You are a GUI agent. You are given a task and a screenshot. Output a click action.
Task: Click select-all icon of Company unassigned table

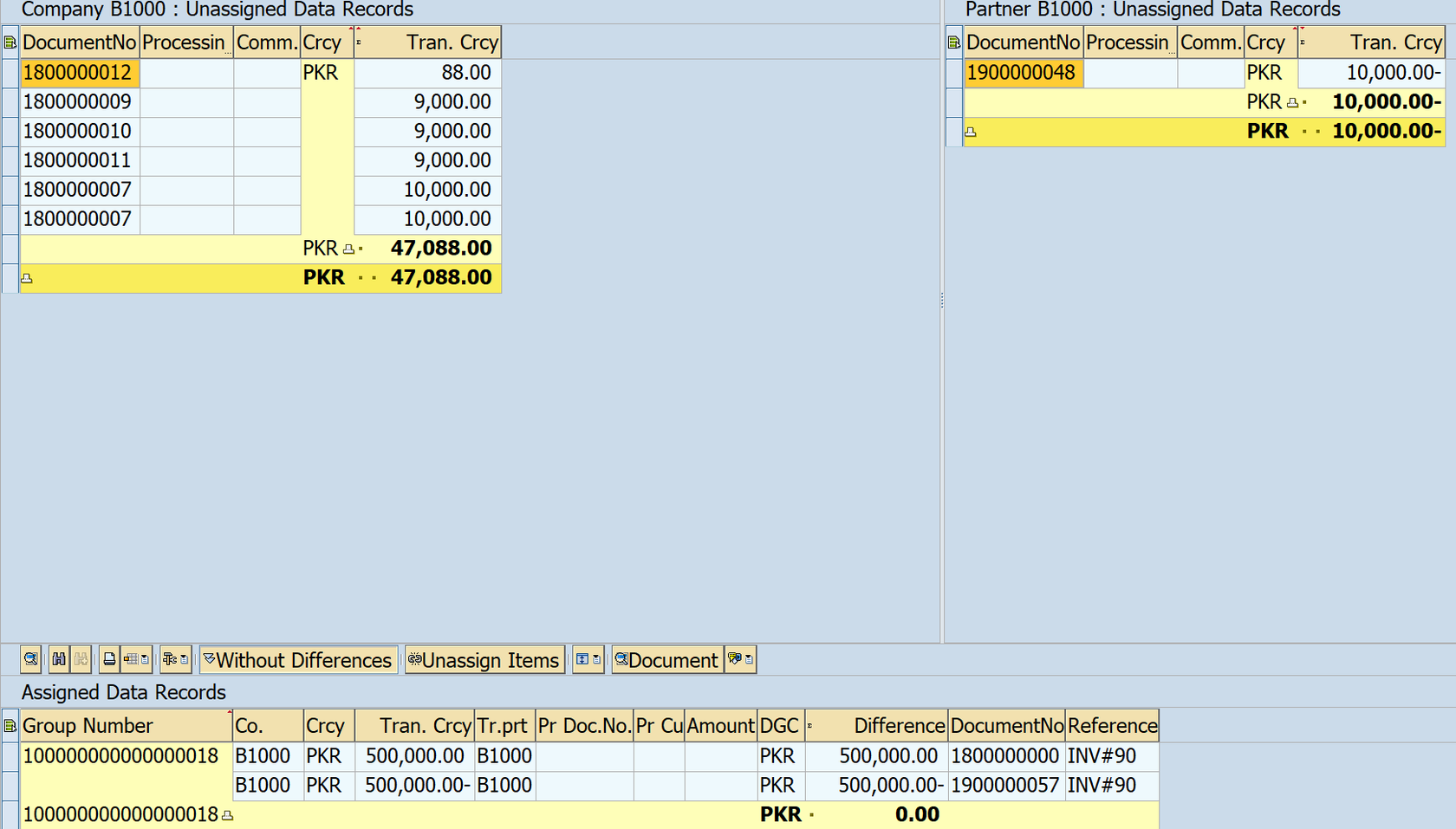pyautogui.click(x=10, y=42)
